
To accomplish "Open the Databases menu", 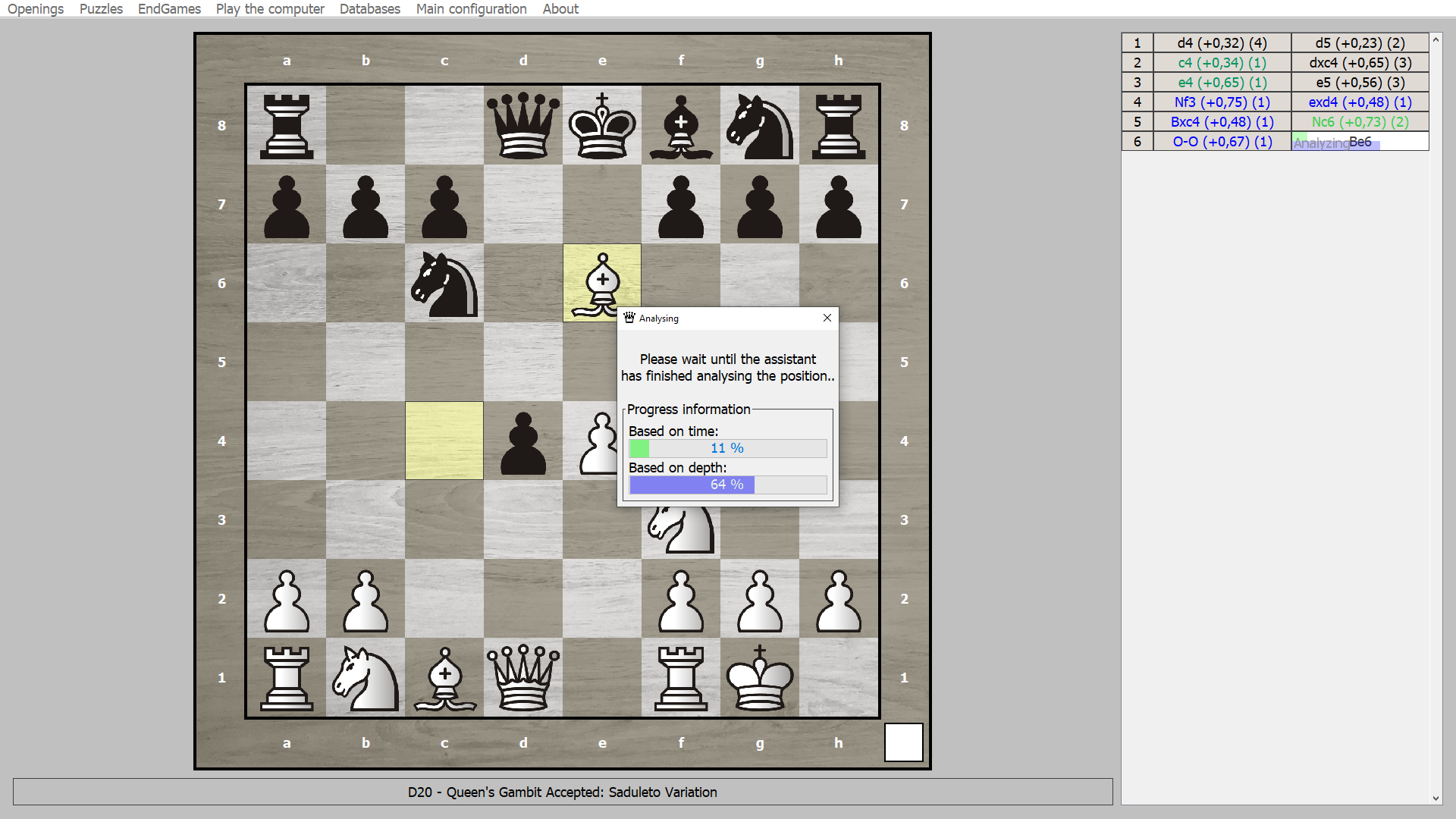I will coord(369,8).
